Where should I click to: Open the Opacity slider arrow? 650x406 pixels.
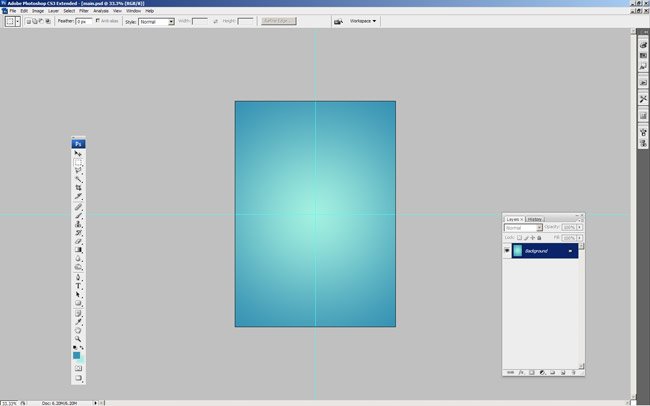[x=580, y=227]
